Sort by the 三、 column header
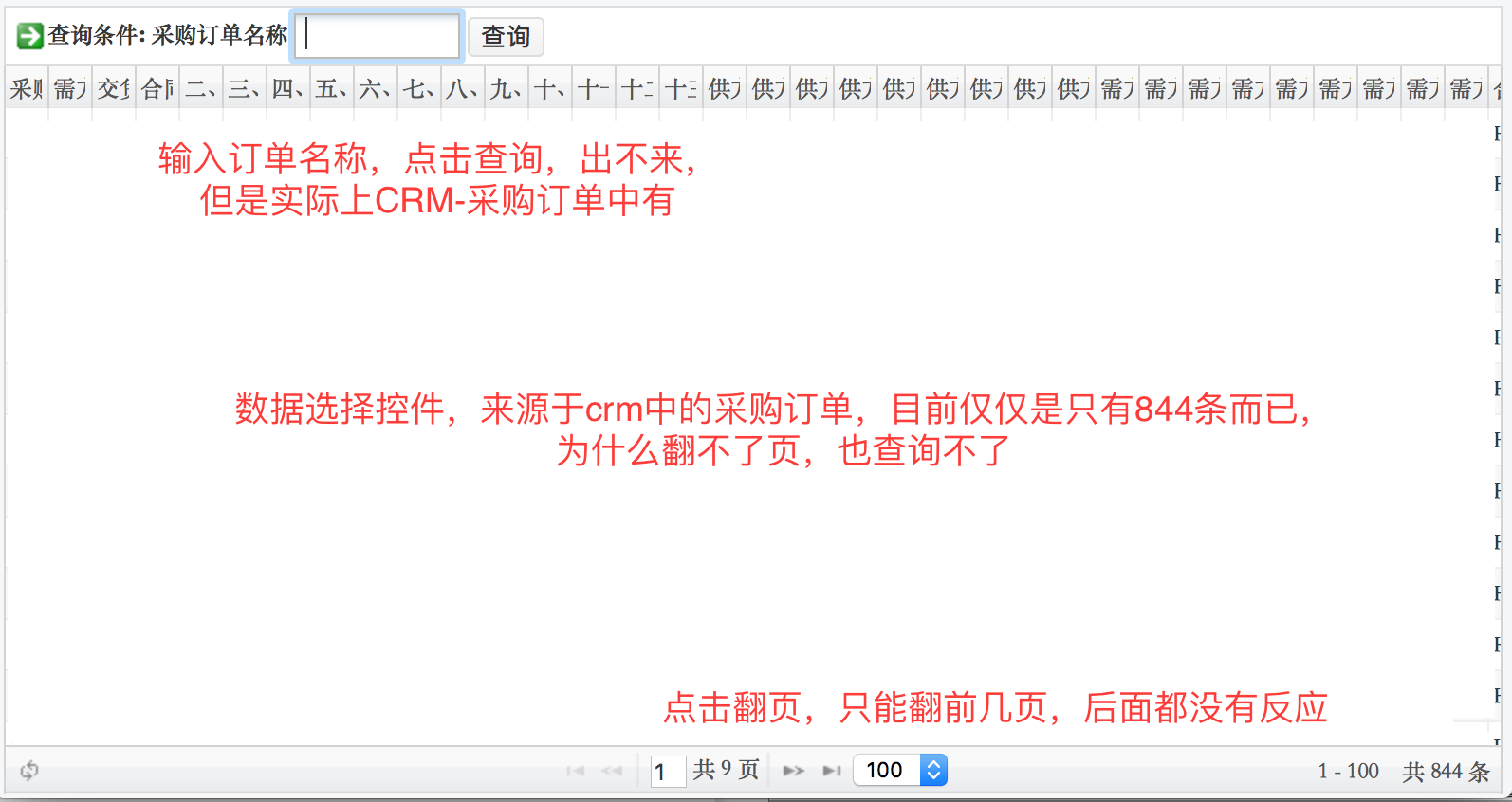 245,89
